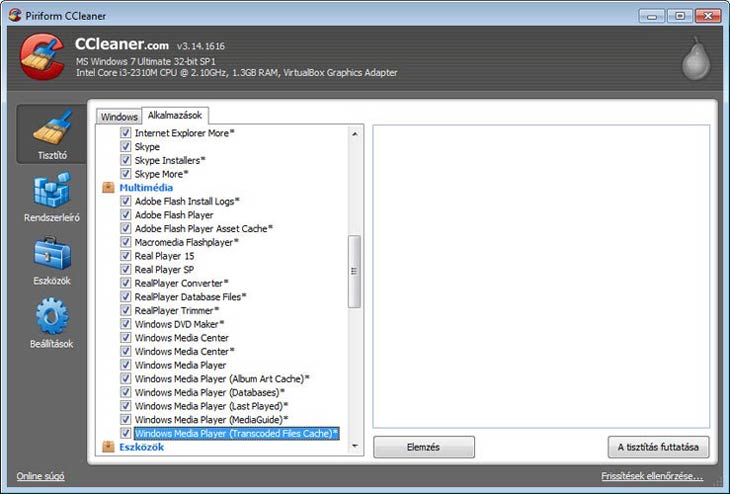730x494 pixels.
Task: Close the Piriform CCleaner window
Action: pos(708,16)
